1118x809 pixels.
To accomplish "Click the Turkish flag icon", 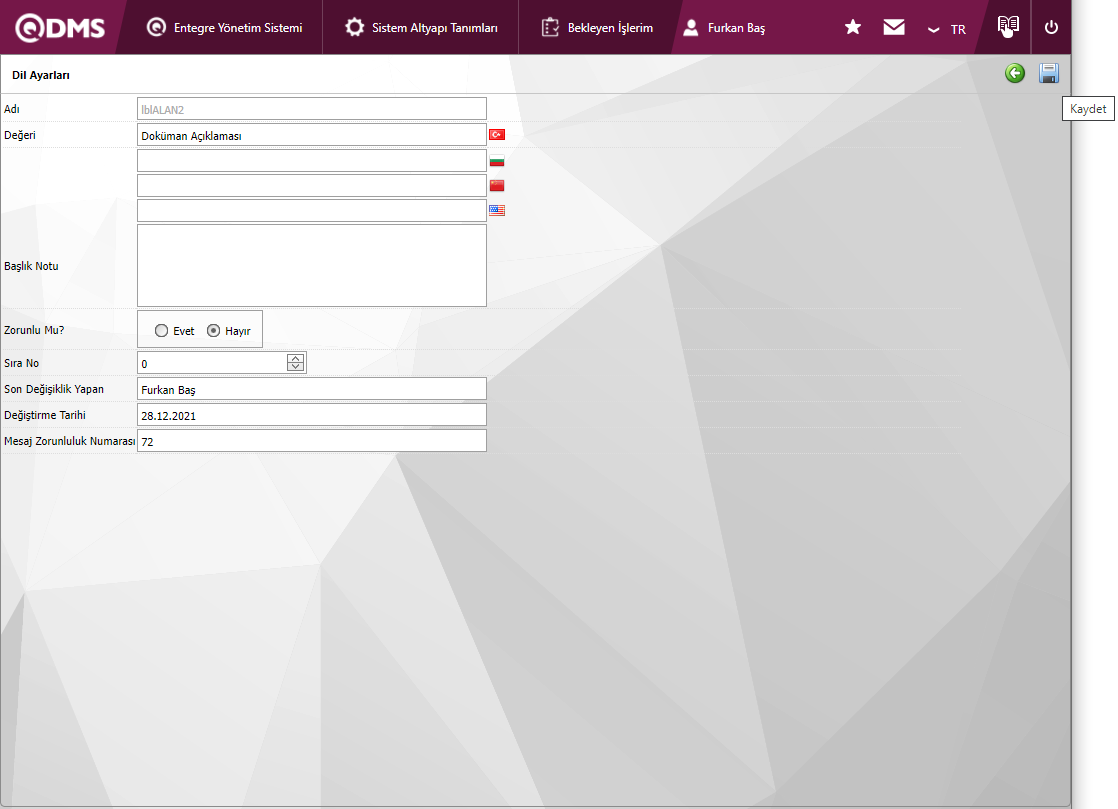I will 497,134.
